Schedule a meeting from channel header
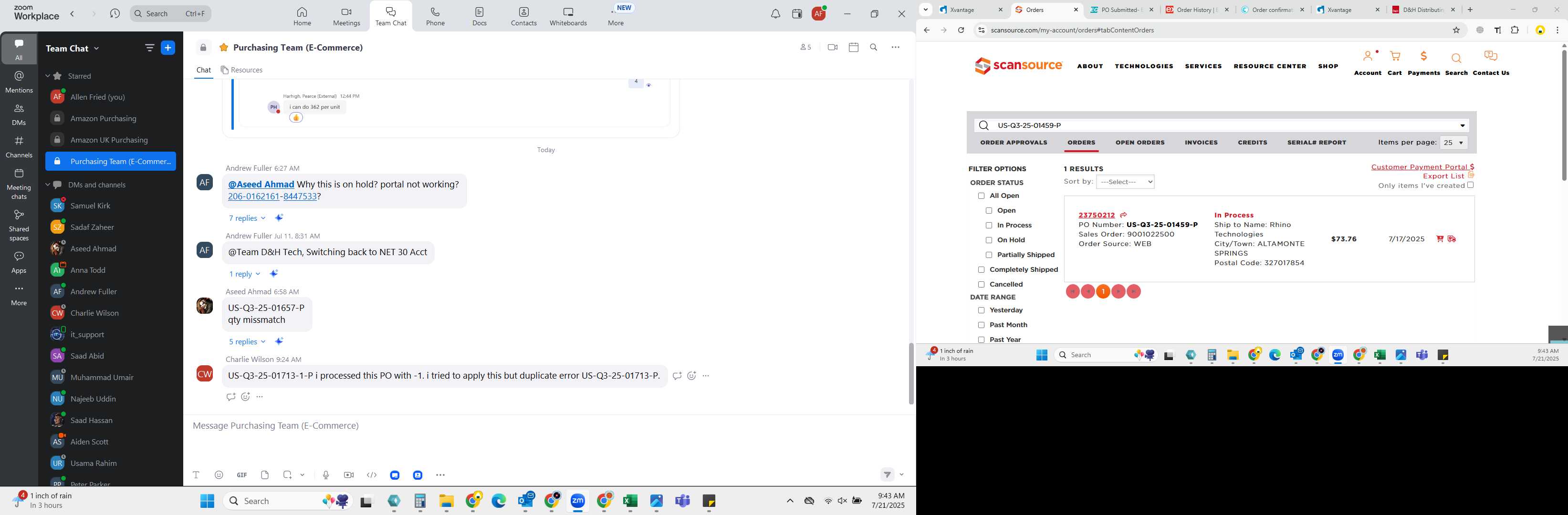Image resolution: width=1568 pixels, height=515 pixels. click(853, 47)
